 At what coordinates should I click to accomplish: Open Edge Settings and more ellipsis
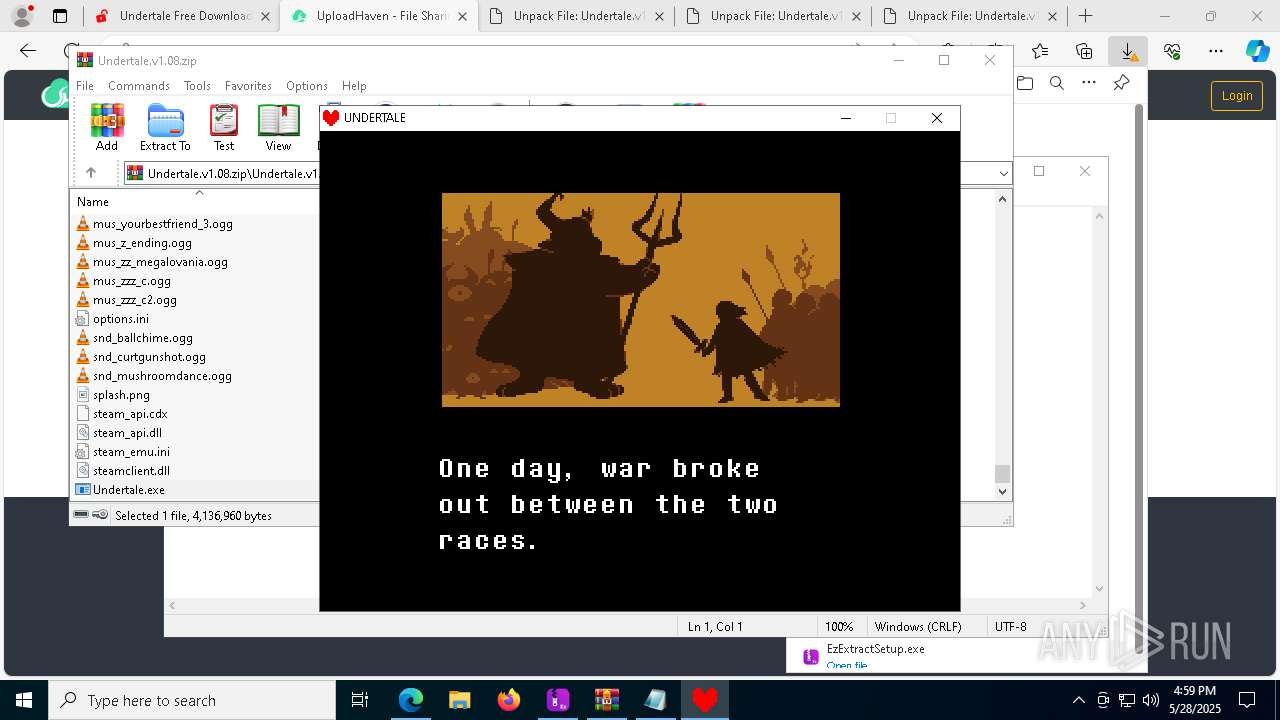pyautogui.click(x=1216, y=51)
